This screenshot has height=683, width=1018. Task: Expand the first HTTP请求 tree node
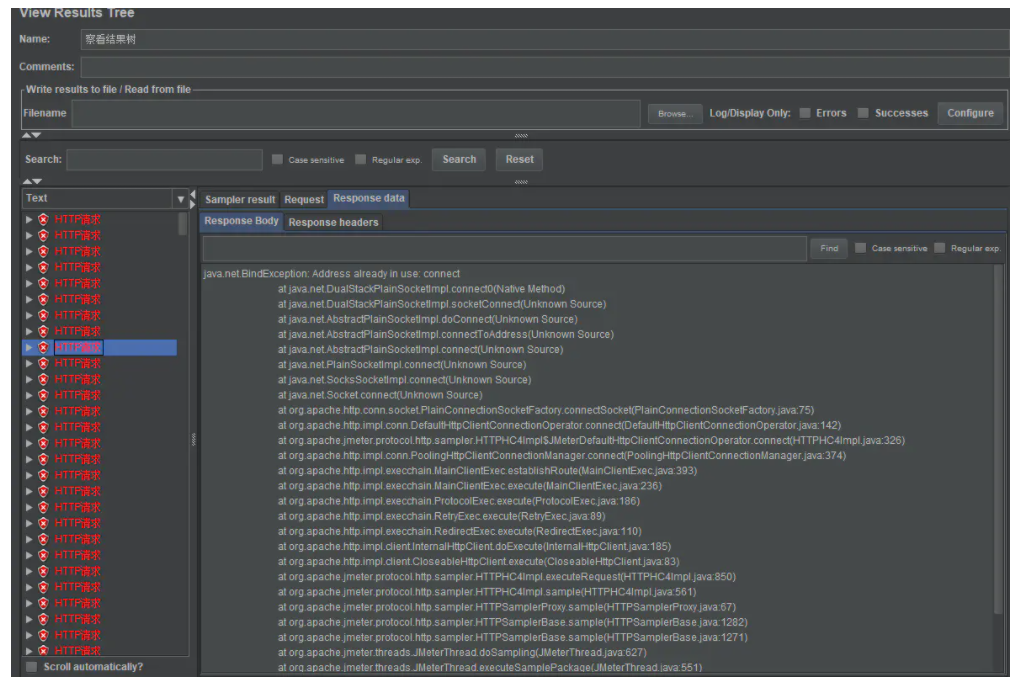tap(29, 219)
